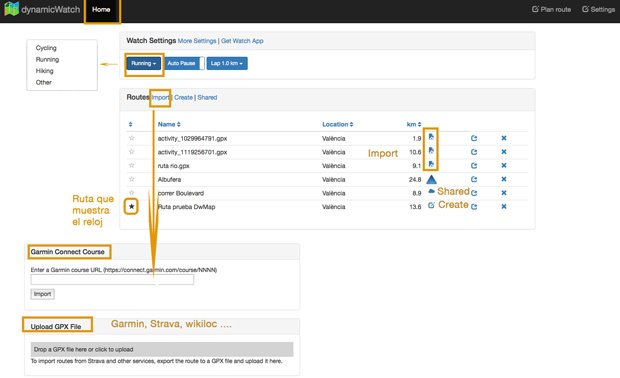Choose Cycling from the activity menu
The image size is (620, 378).
pos(46,48)
